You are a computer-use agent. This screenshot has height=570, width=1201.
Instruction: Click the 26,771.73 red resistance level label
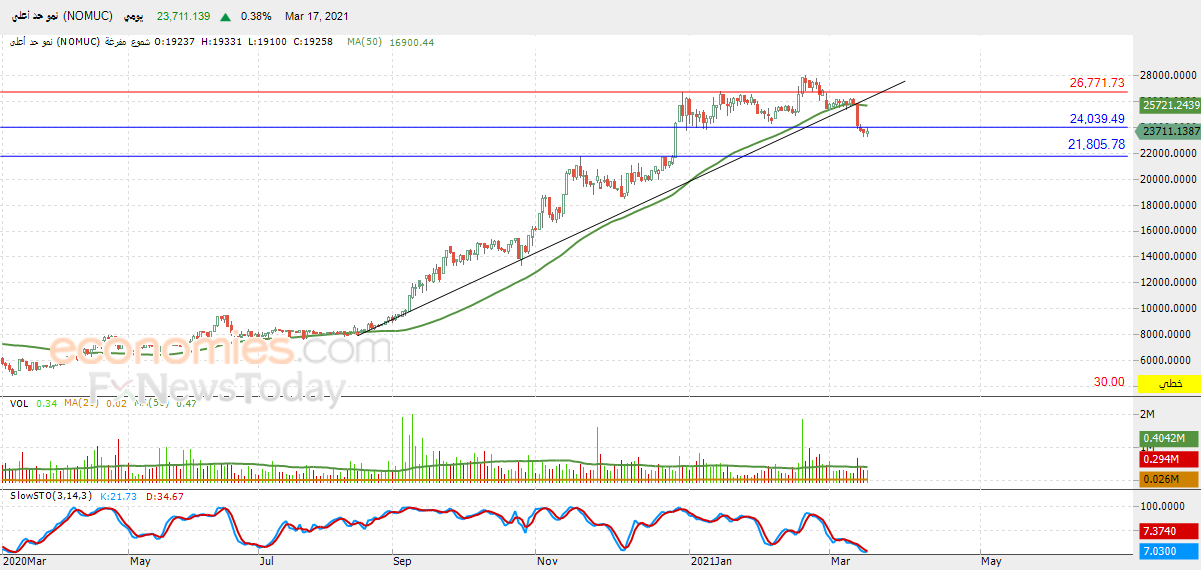point(1097,83)
